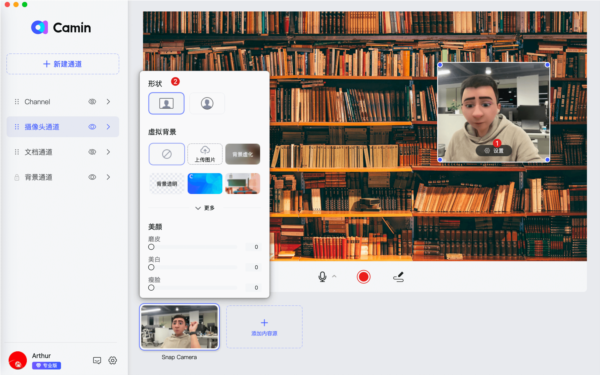Hide the 摄像头通道 via eye icon
The image size is (600, 375).
click(92, 127)
